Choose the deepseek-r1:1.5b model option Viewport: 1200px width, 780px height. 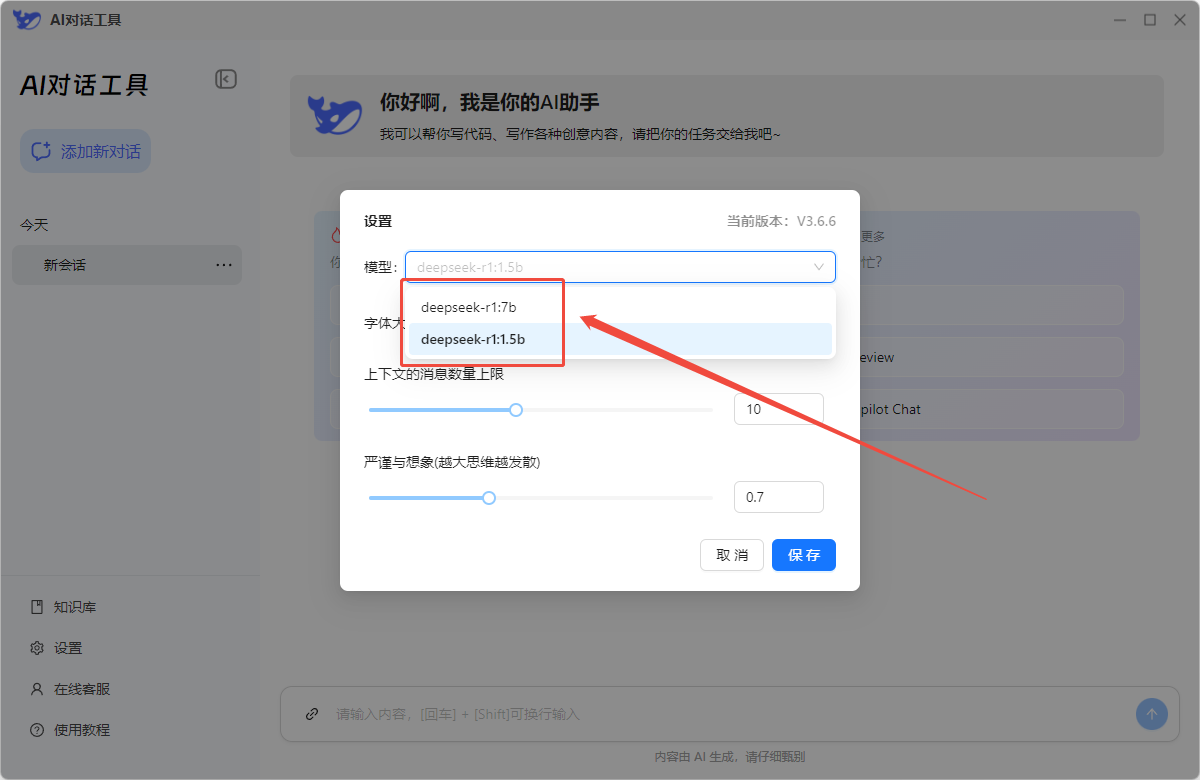coord(620,339)
